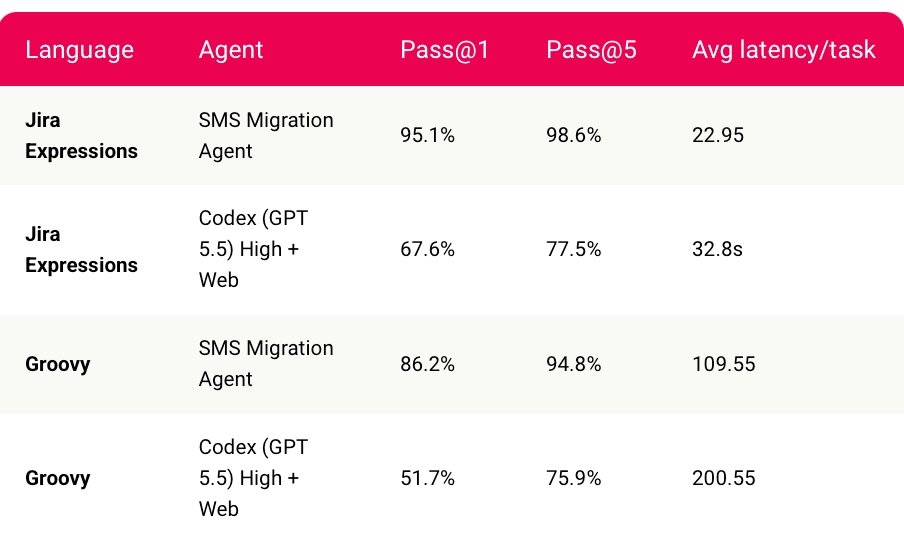Click the 94.8% Pass@5 value

(574, 364)
